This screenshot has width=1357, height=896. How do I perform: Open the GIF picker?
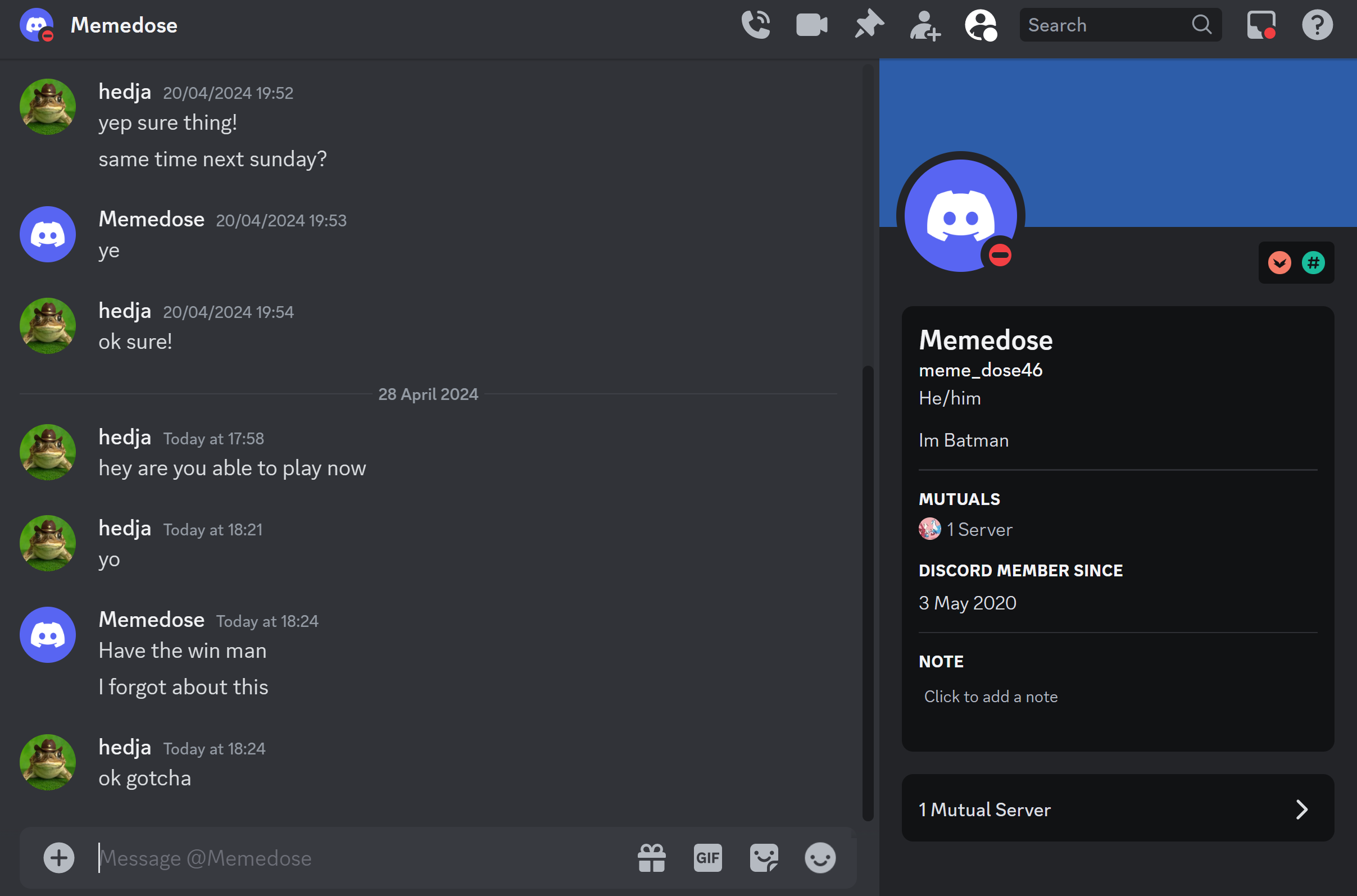[x=707, y=858]
